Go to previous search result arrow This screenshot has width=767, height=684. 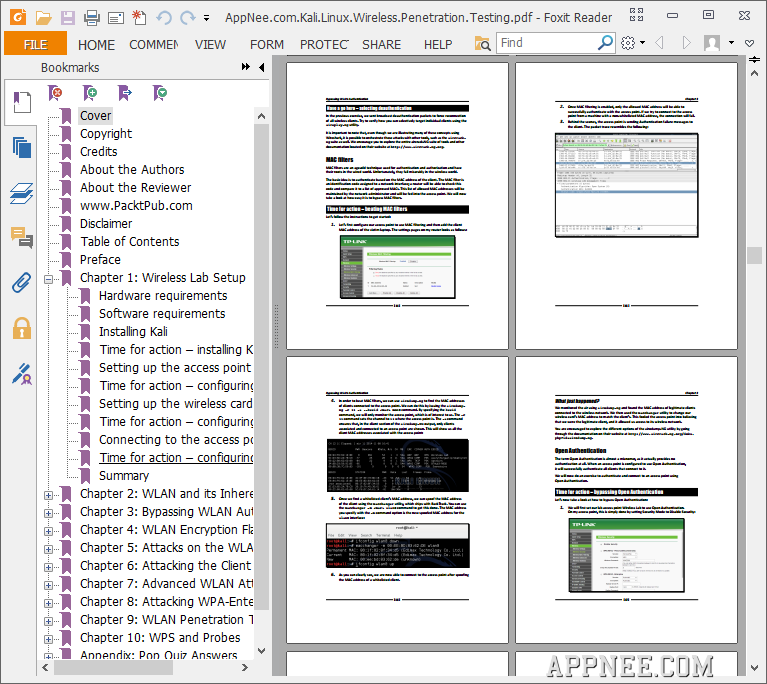point(659,43)
